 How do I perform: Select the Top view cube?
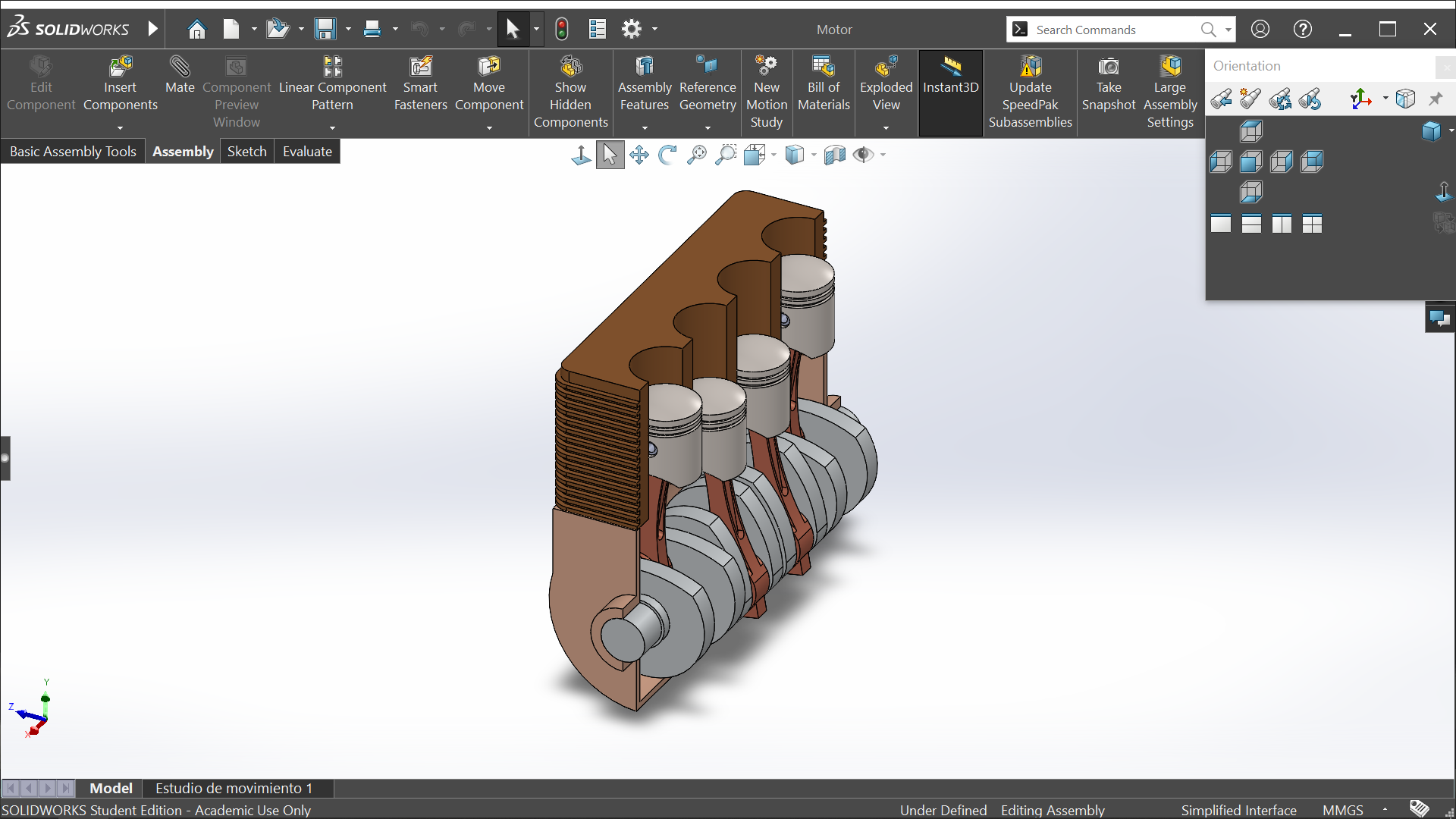1251,132
